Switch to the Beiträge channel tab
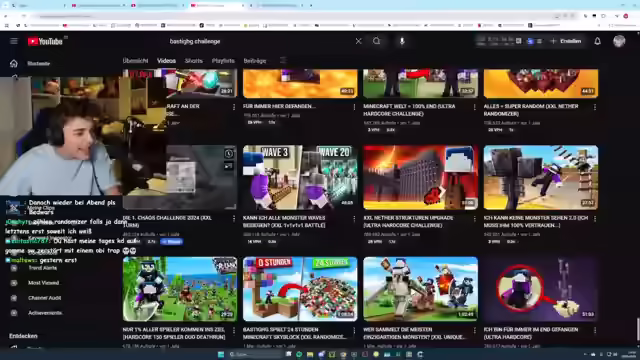 coord(255,61)
